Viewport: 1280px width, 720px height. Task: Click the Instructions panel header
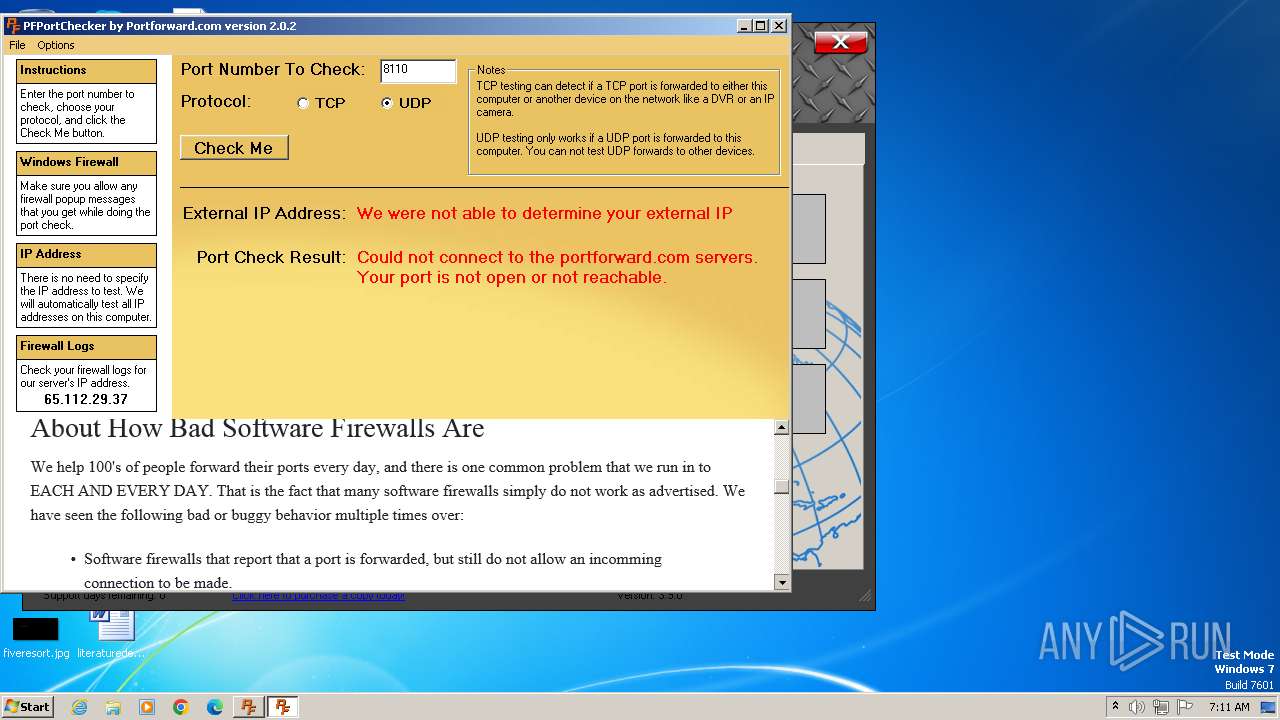click(86, 71)
